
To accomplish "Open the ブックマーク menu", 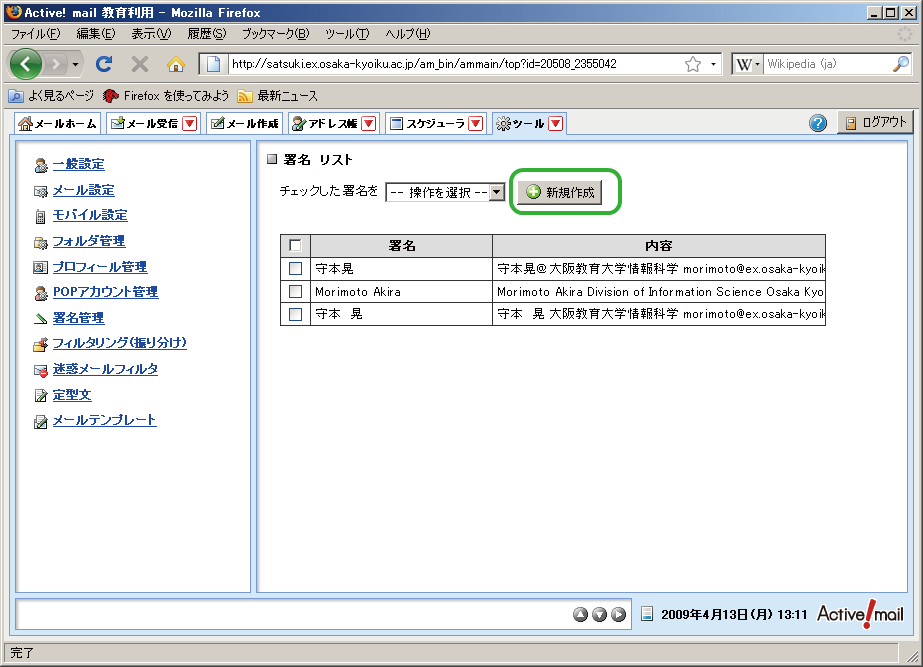I will tap(275, 34).
